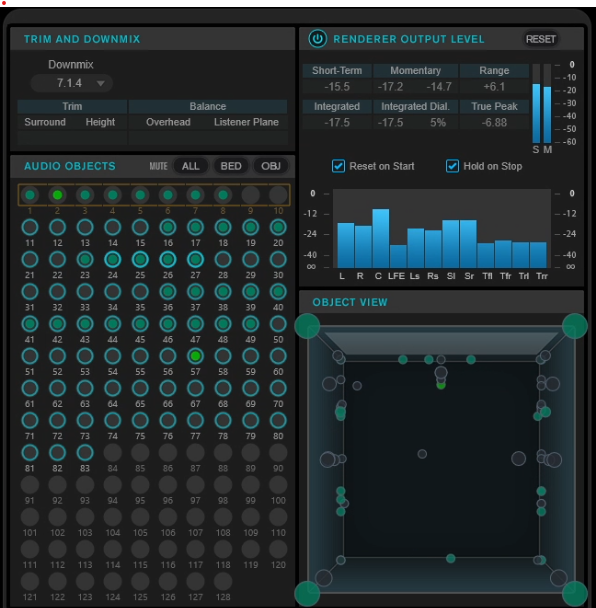
Task: Select audio object 80 circle
Action: point(278,420)
